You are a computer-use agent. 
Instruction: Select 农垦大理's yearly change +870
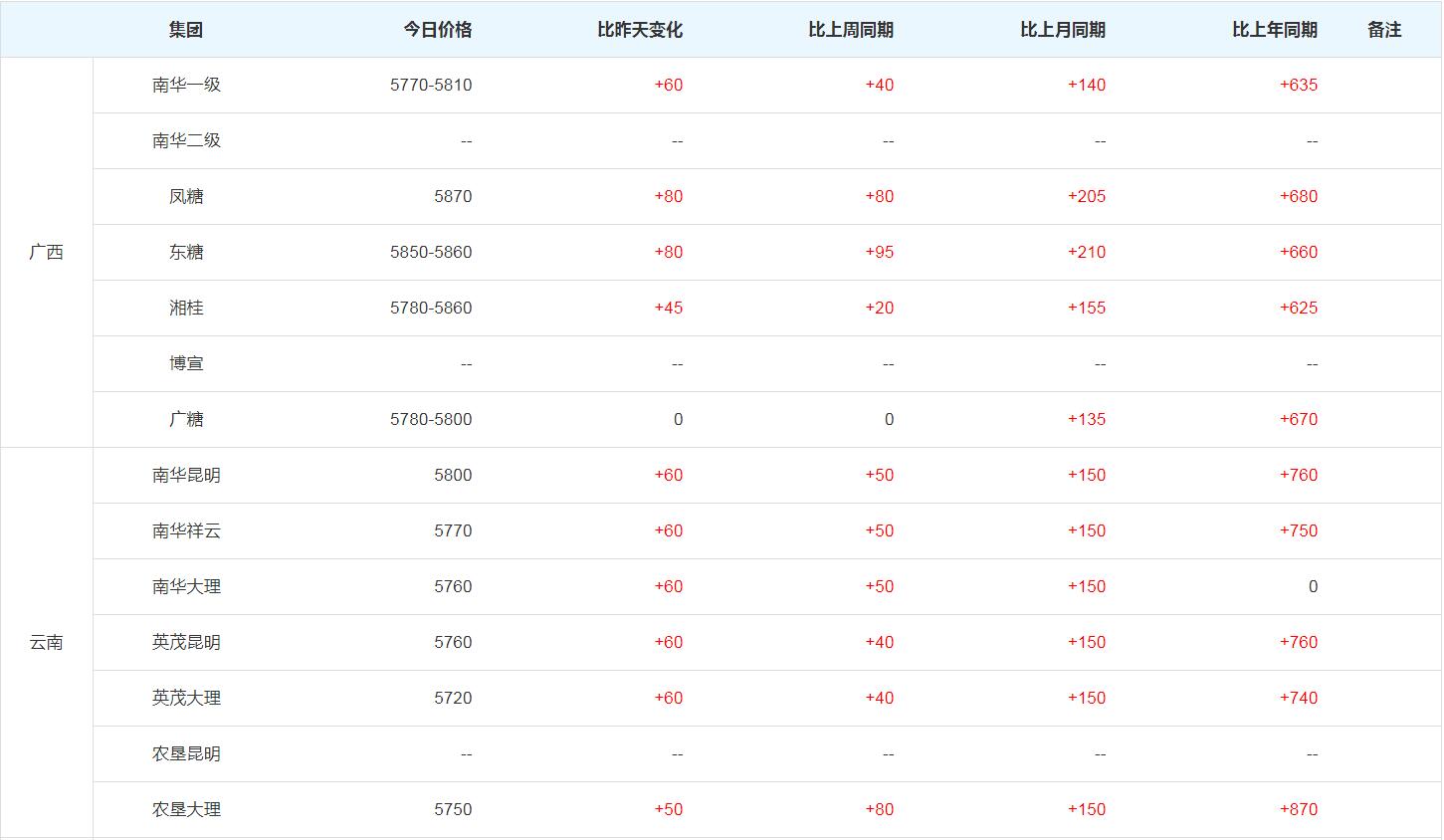1298,809
